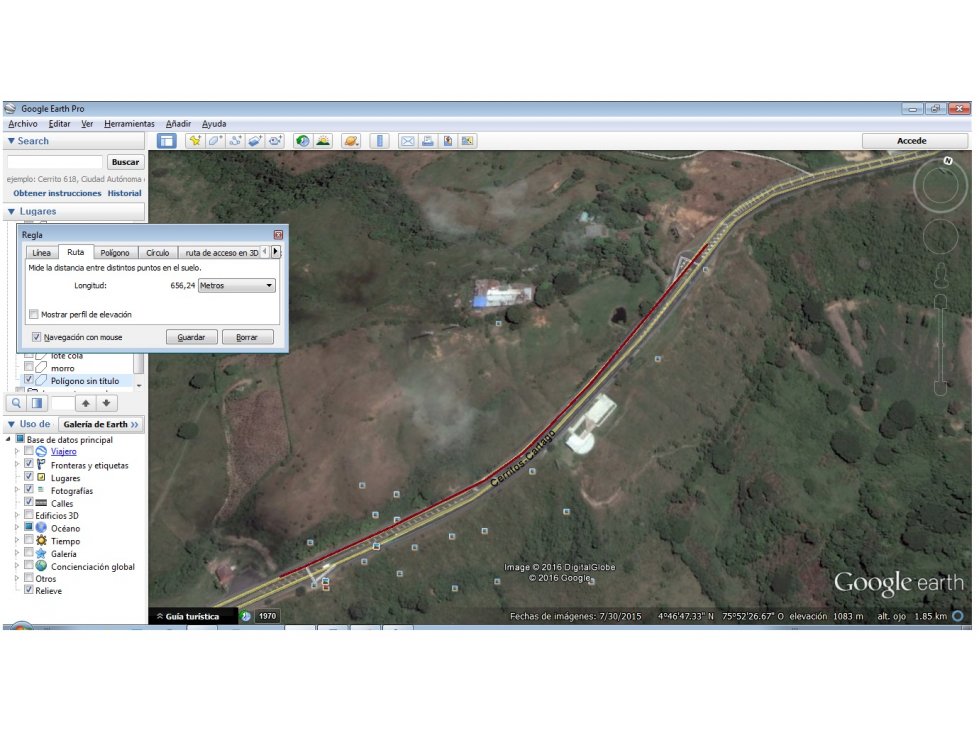Record a tour with the camera icon
Viewport: 979px width, 734px height.
click(275, 141)
